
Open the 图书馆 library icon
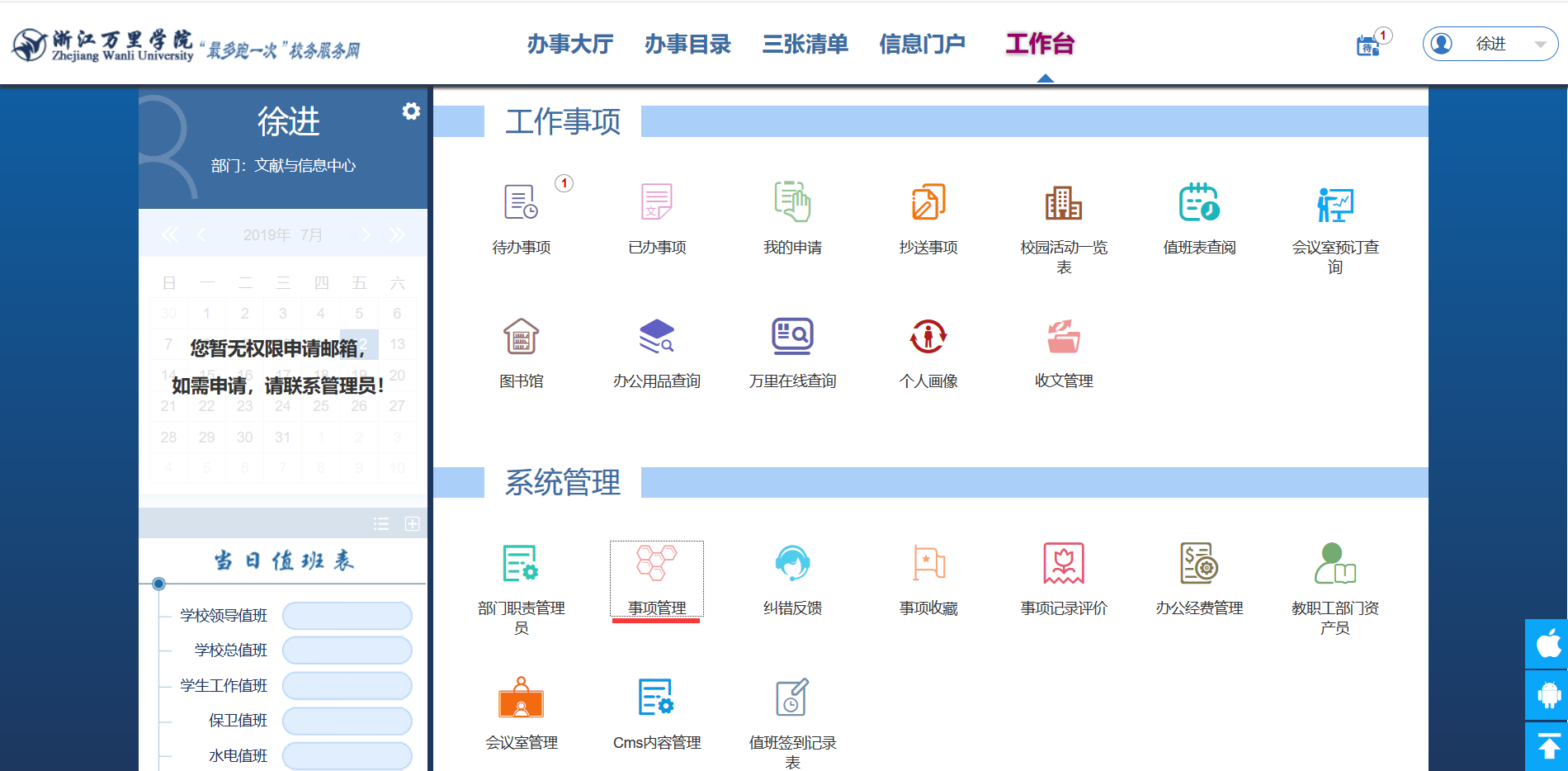(x=521, y=337)
